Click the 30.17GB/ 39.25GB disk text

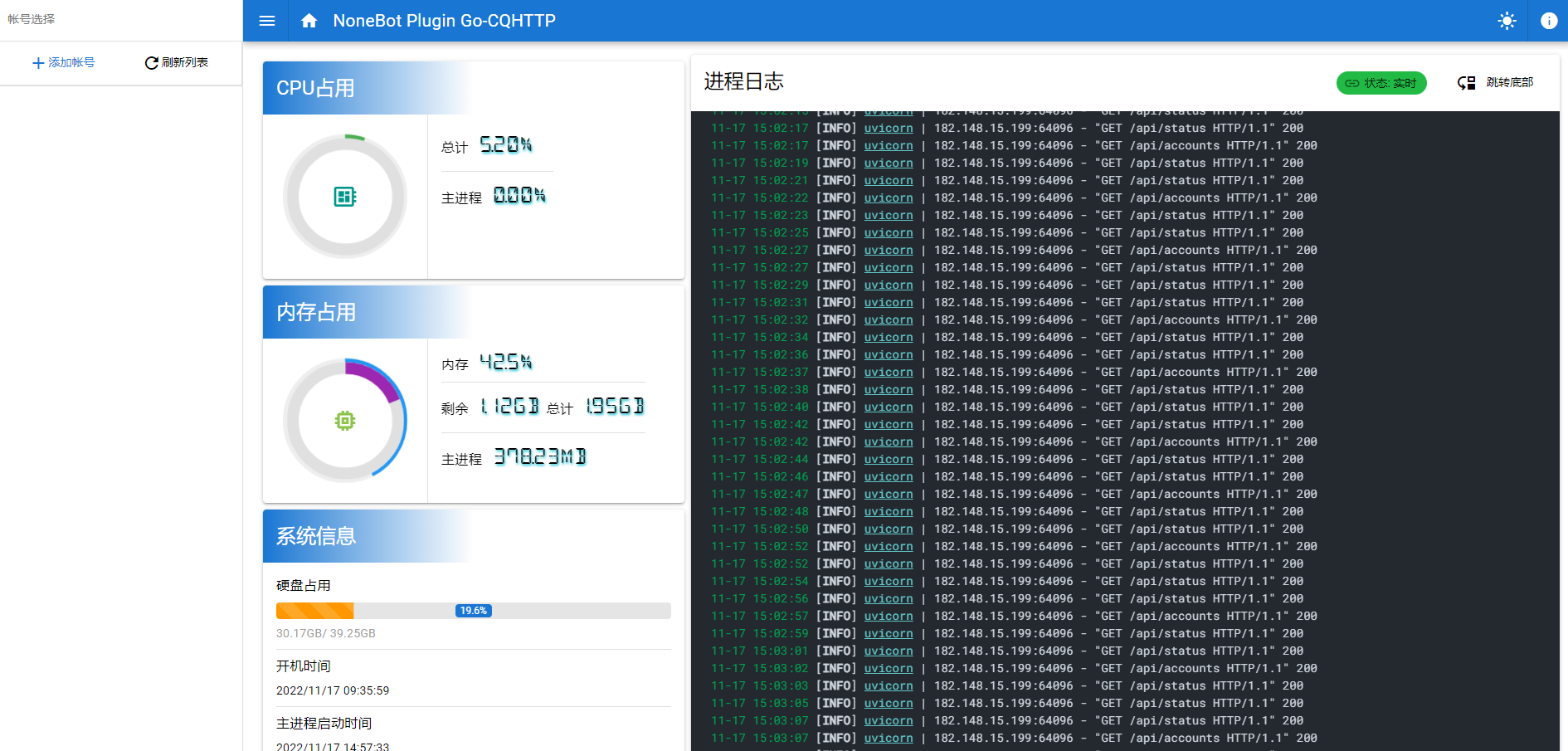[326, 633]
